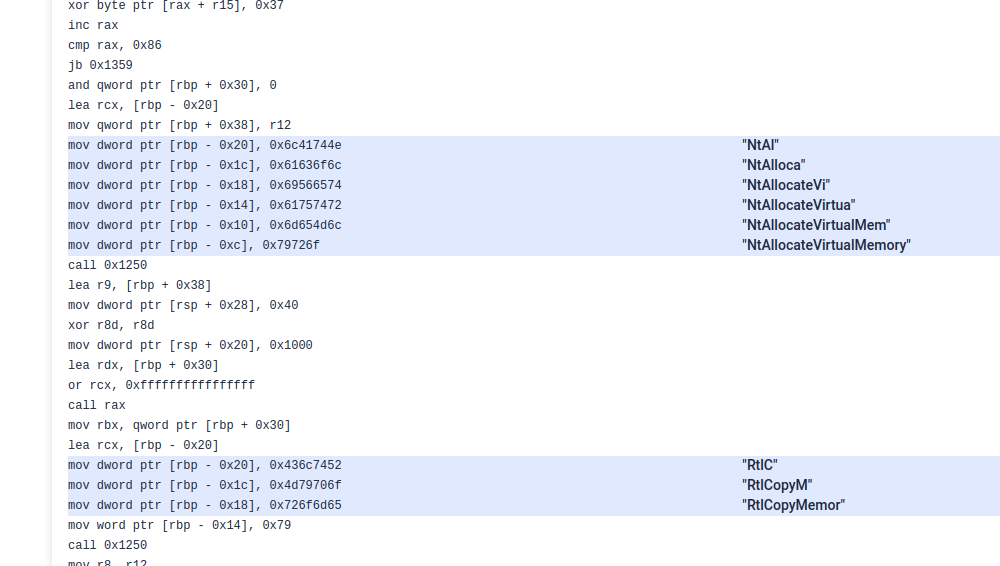Click 'and qword ptr [rbp + 0x30], 0' line

pos(172,85)
